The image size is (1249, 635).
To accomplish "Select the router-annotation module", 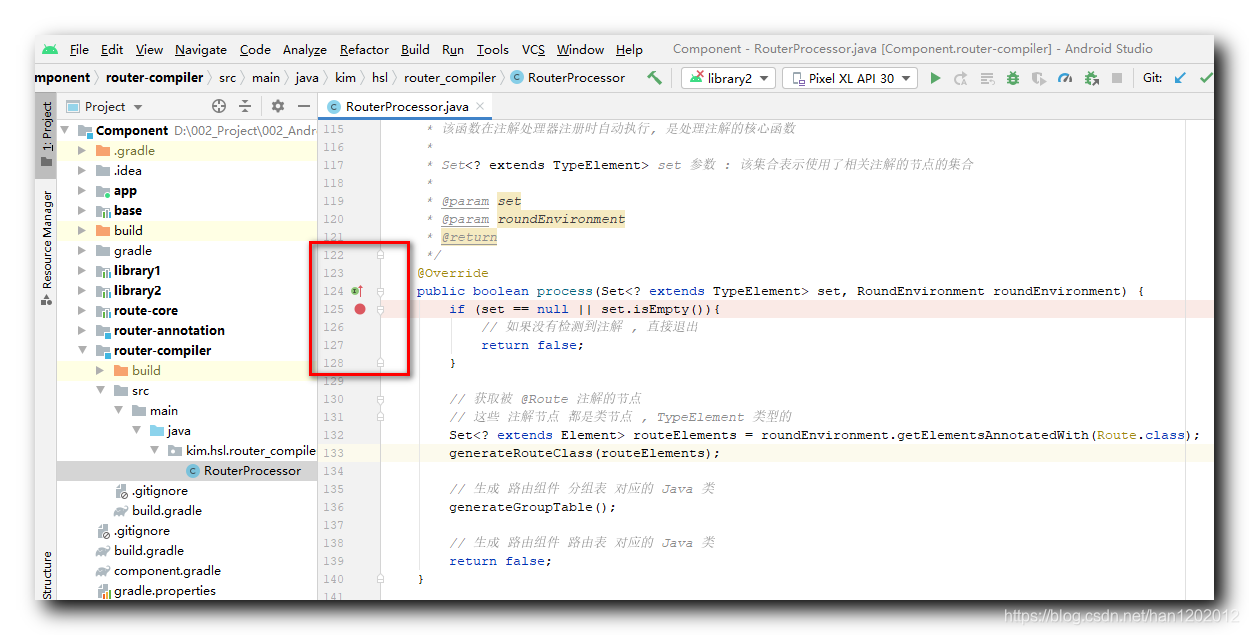I will click(169, 331).
